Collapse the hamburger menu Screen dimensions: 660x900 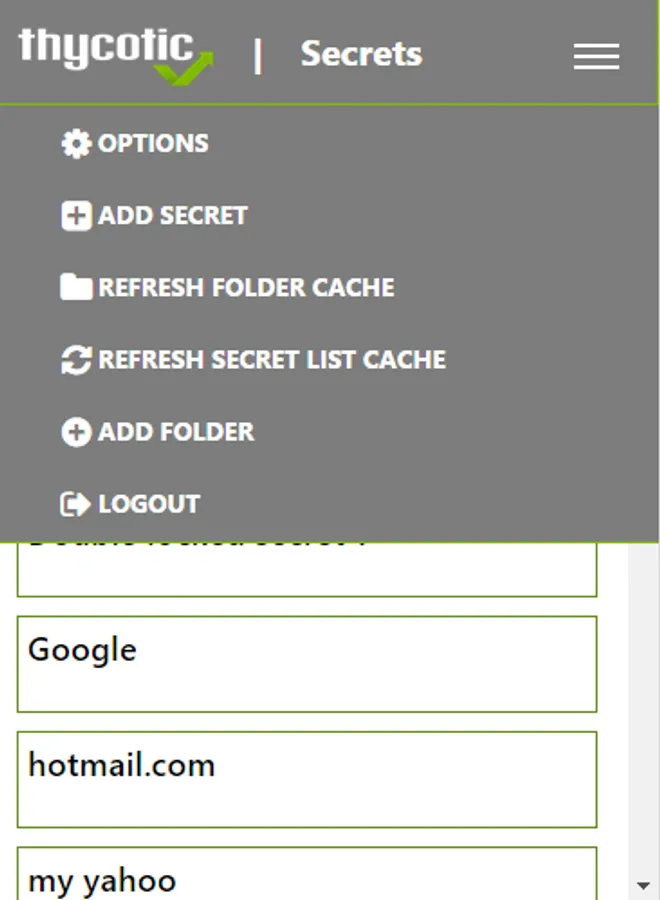(x=596, y=56)
